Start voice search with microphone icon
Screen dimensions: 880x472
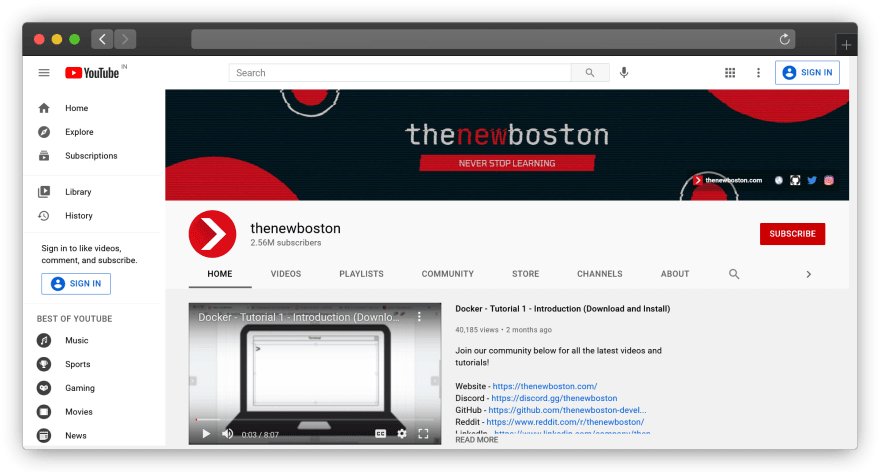click(624, 73)
